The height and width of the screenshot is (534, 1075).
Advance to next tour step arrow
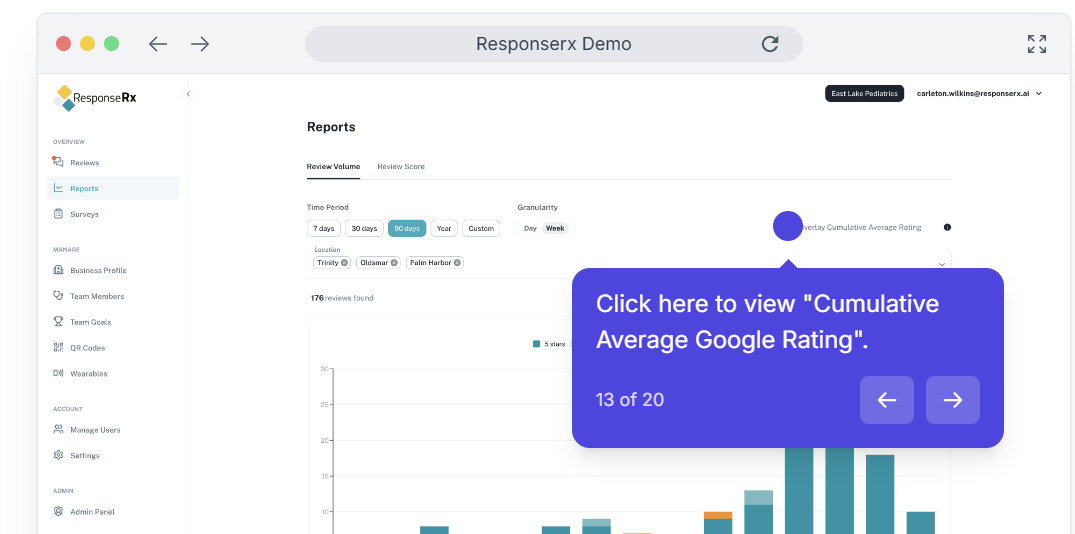point(952,400)
